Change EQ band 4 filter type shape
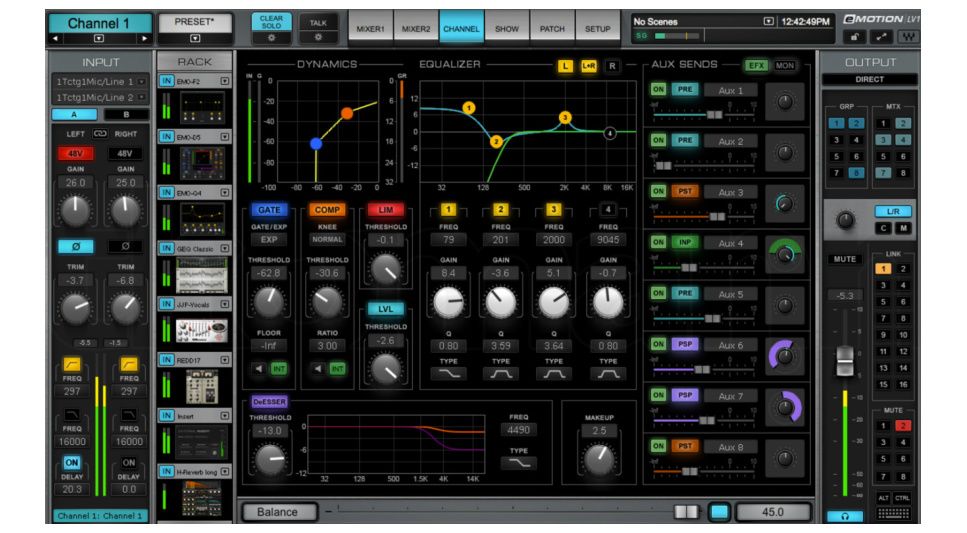The height and width of the screenshot is (533, 967). tap(608, 374)
